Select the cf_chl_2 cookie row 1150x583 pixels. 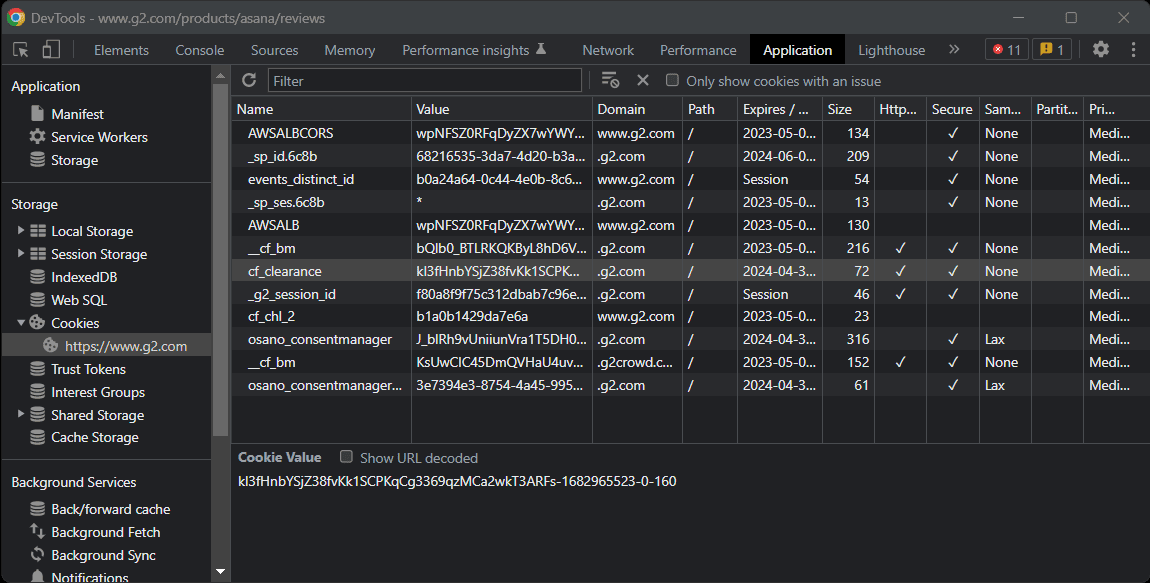690,316
